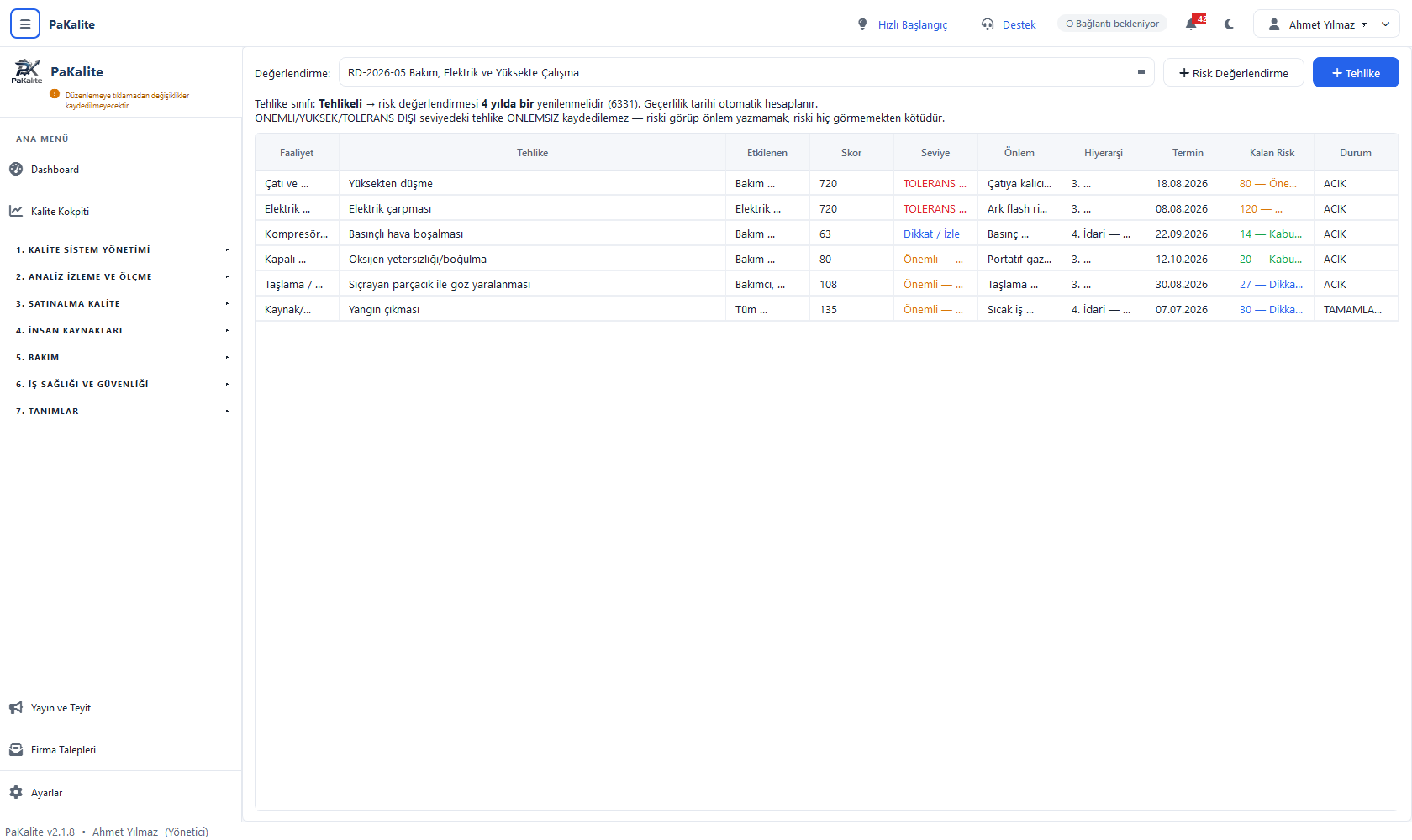Expand 1. Kalite Sistem Yönetimi menu

click(121, 249)
